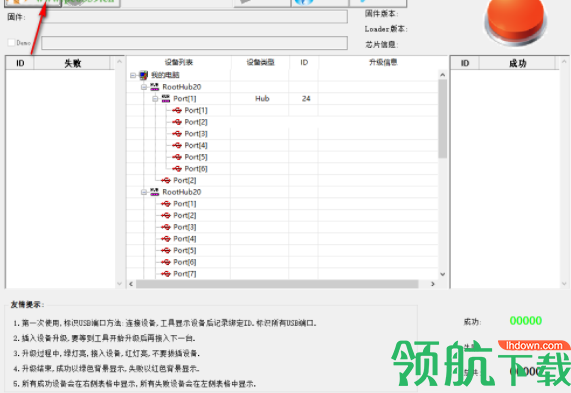Image resolution: width=571 pixels, height=393 pixels.
Task: Click device tree horizontal scrollbar left arrow
Action: click(x=131, y=284)
